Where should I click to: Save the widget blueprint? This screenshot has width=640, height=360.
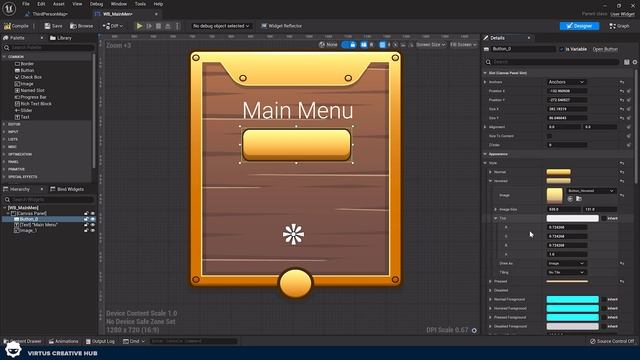(53, 26)
